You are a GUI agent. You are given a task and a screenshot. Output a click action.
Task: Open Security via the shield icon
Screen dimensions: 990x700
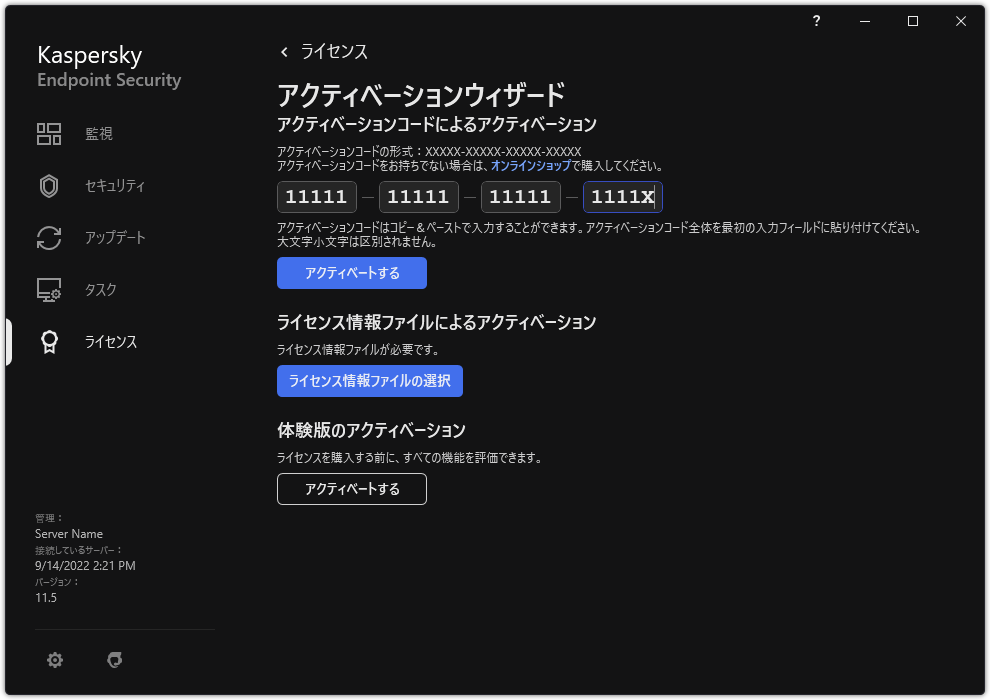pos(49,185)
